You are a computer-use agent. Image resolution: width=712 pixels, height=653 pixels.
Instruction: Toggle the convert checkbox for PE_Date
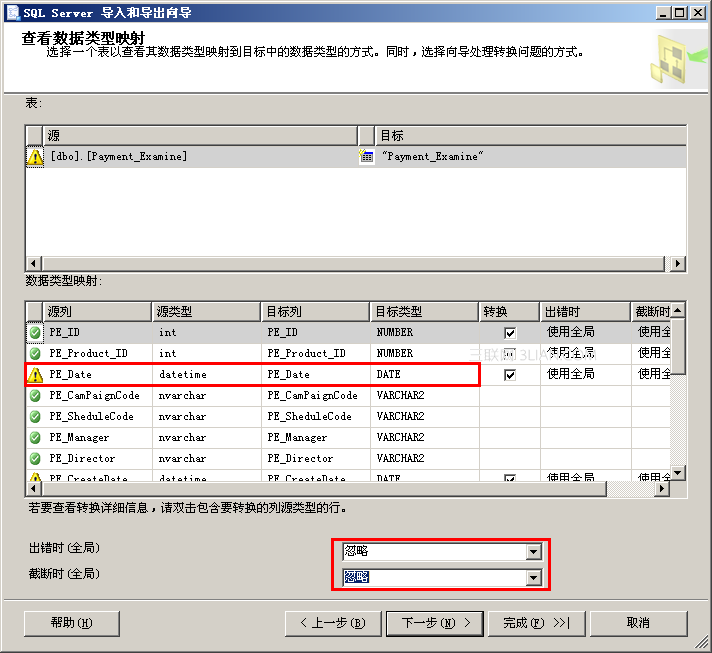510,375
